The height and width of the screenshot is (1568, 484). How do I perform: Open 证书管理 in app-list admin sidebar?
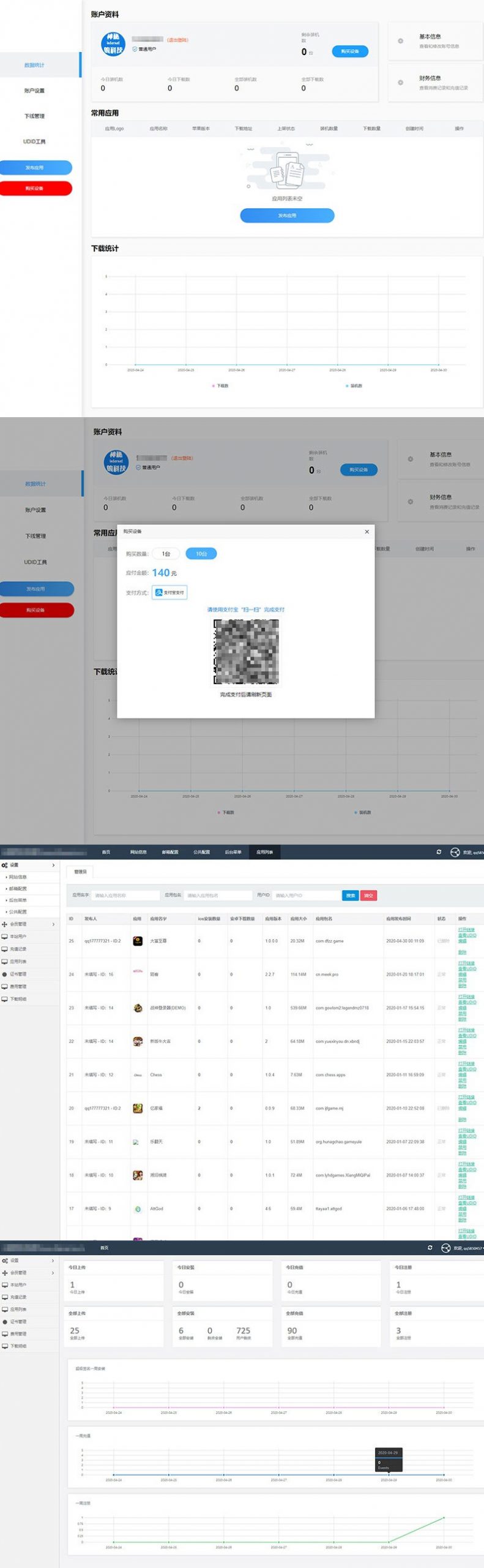tap(30, 974)
